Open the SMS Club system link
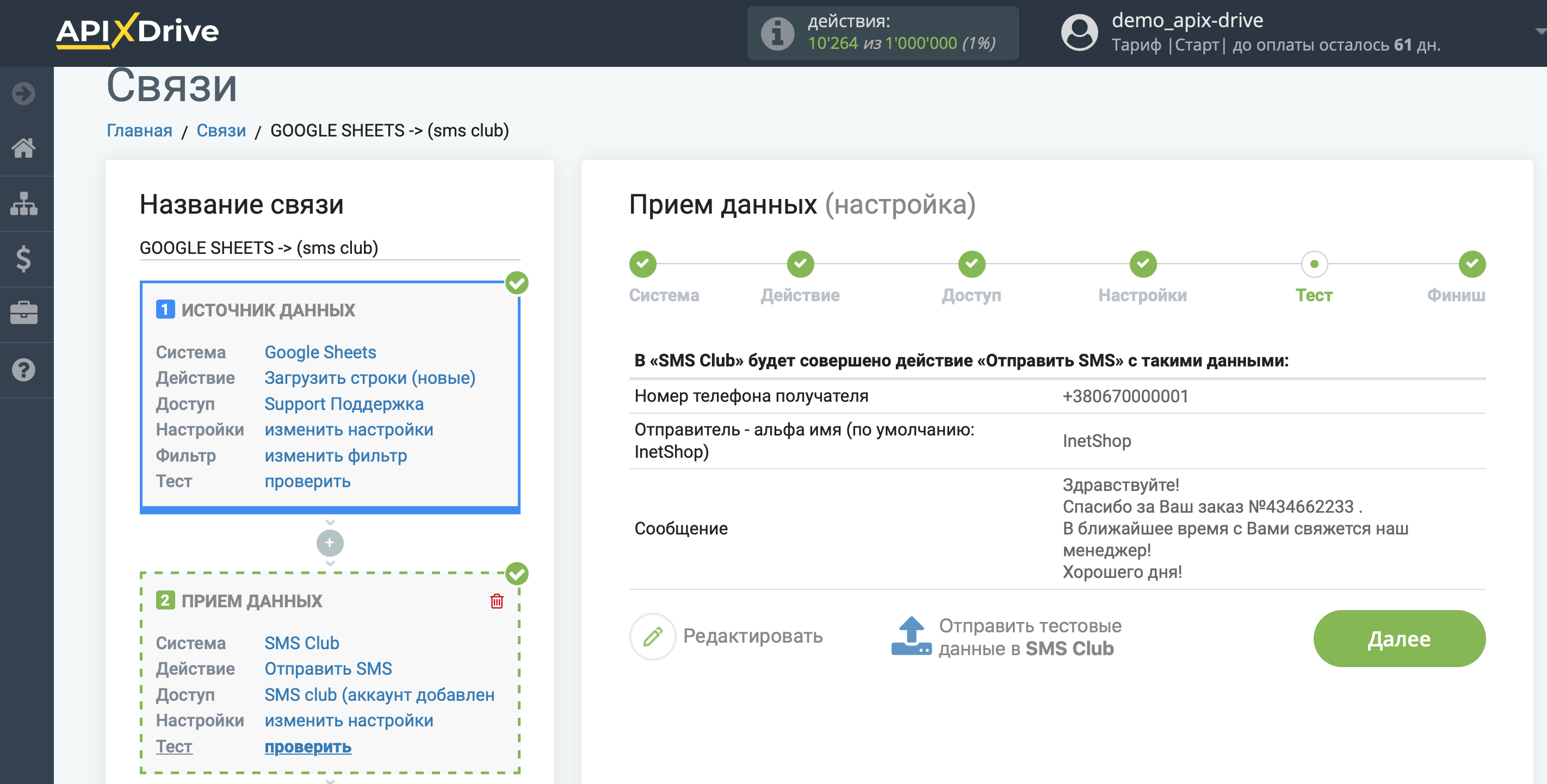The image size is (1547, 784). [x=301, y=643]
